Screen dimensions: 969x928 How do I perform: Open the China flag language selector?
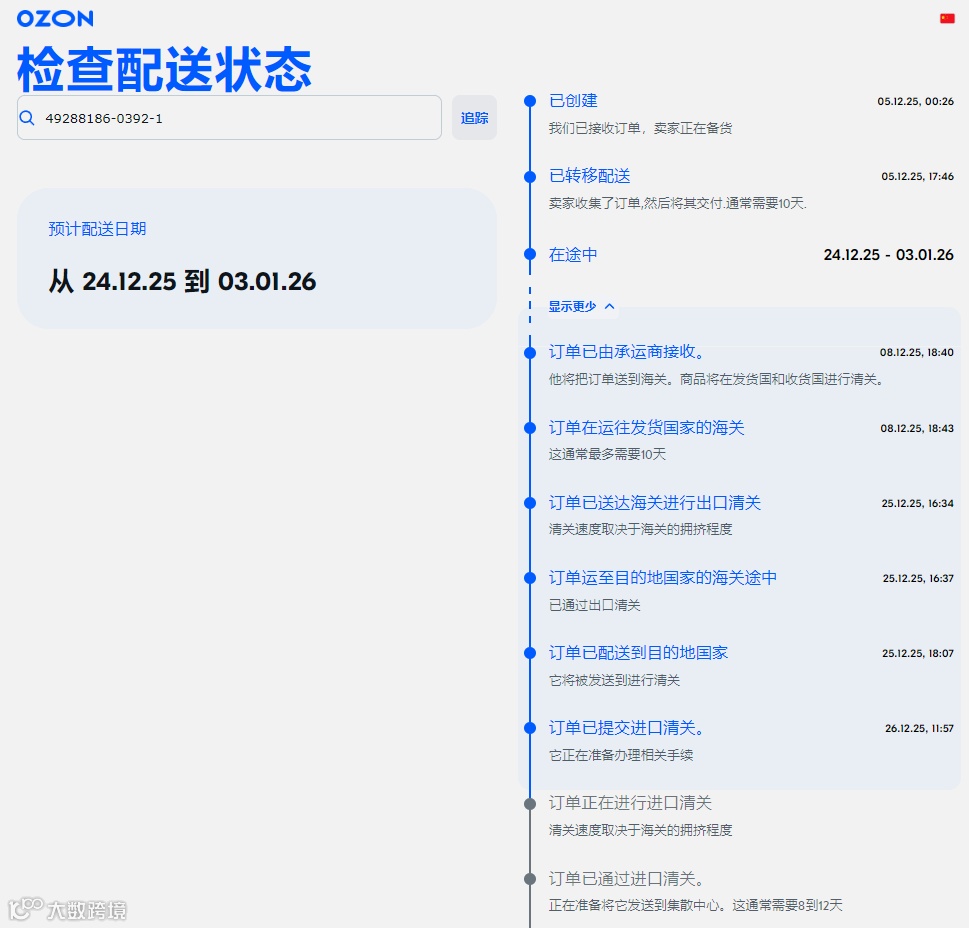click(x=947, y=19)
